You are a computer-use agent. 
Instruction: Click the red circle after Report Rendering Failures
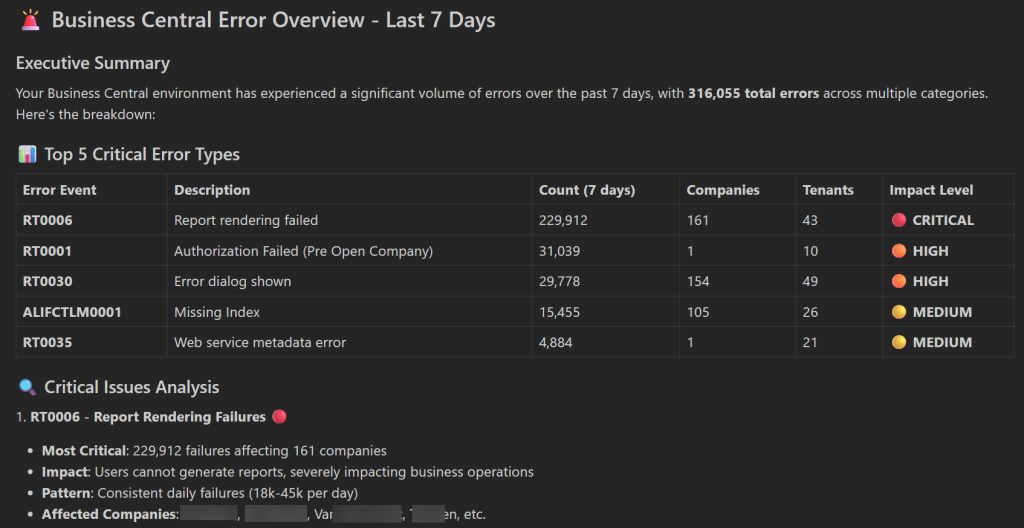279,416
